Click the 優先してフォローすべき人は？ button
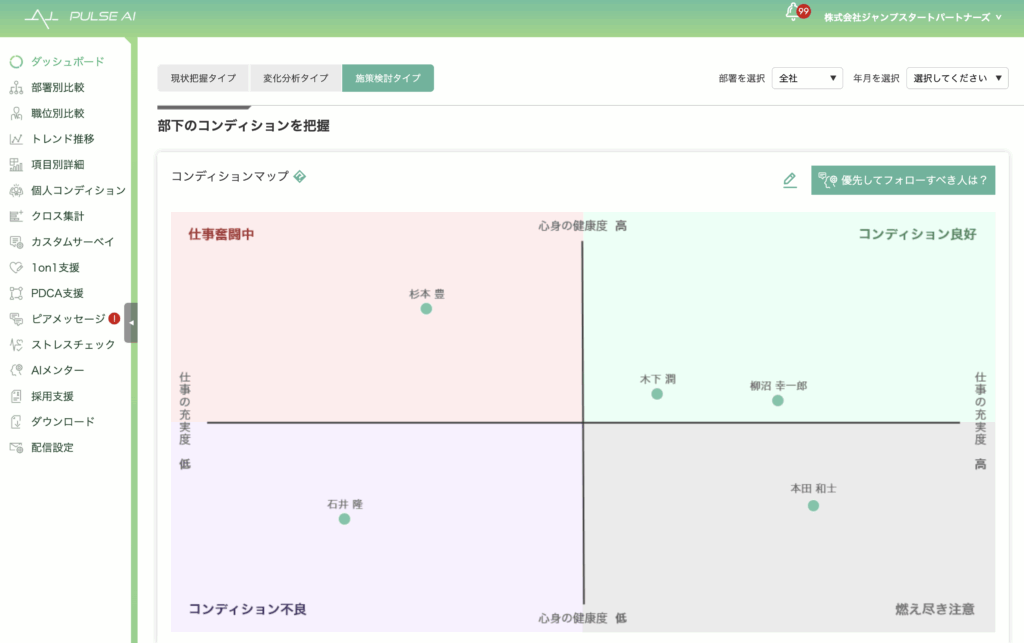This screenshot has height=643, width=1024. click(903, 180)
